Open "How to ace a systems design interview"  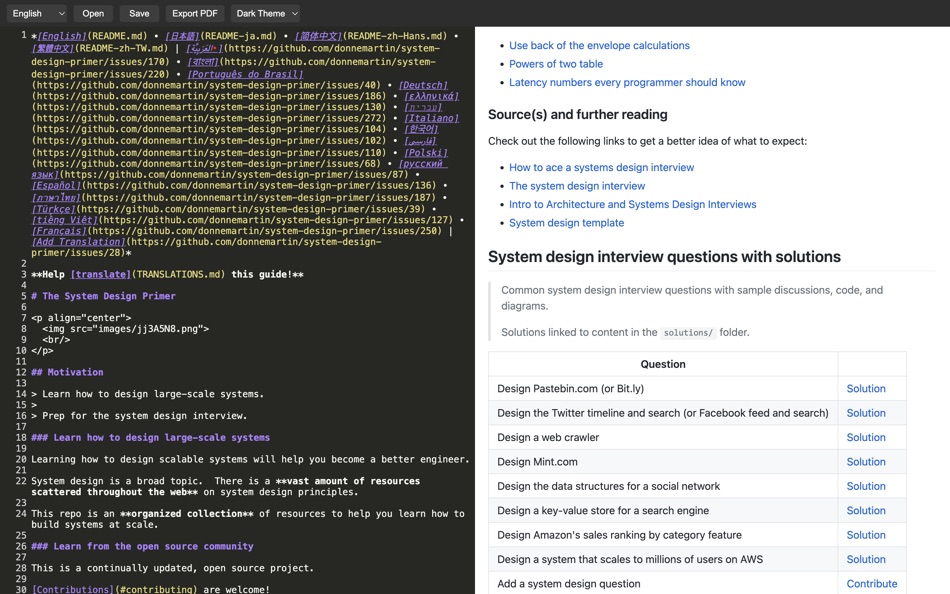click(604, 167)
